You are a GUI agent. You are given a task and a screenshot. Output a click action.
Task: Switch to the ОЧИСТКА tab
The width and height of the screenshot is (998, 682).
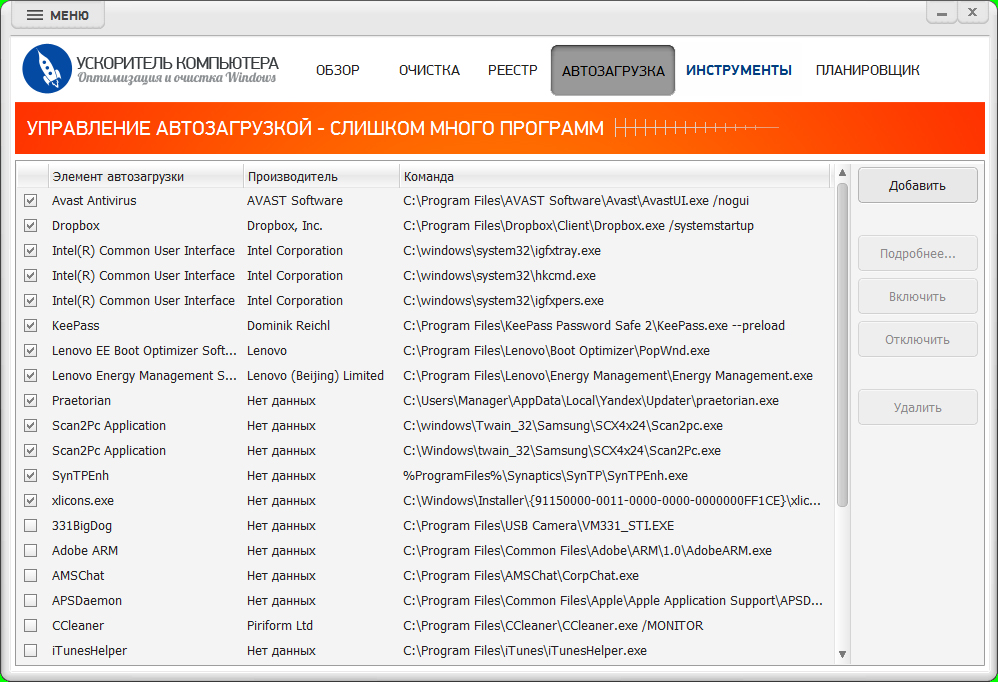tap(429, 70)
